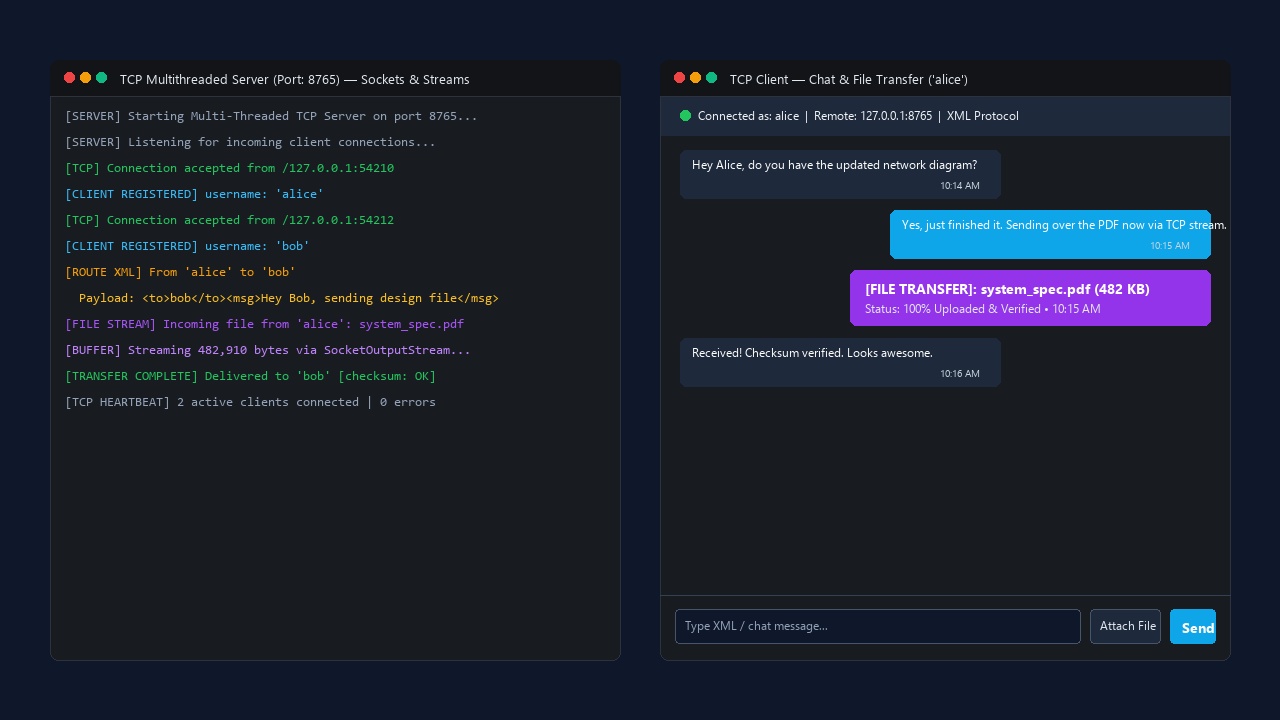Select the 'Hey Alice, do you have' message
Screen dimensions: 1280x720
840,174
